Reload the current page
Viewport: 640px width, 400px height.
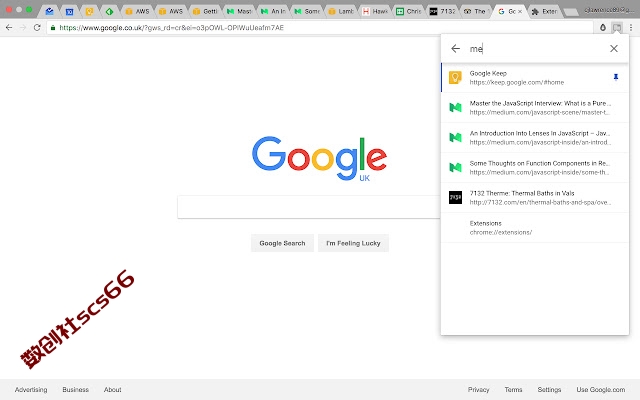37,27
